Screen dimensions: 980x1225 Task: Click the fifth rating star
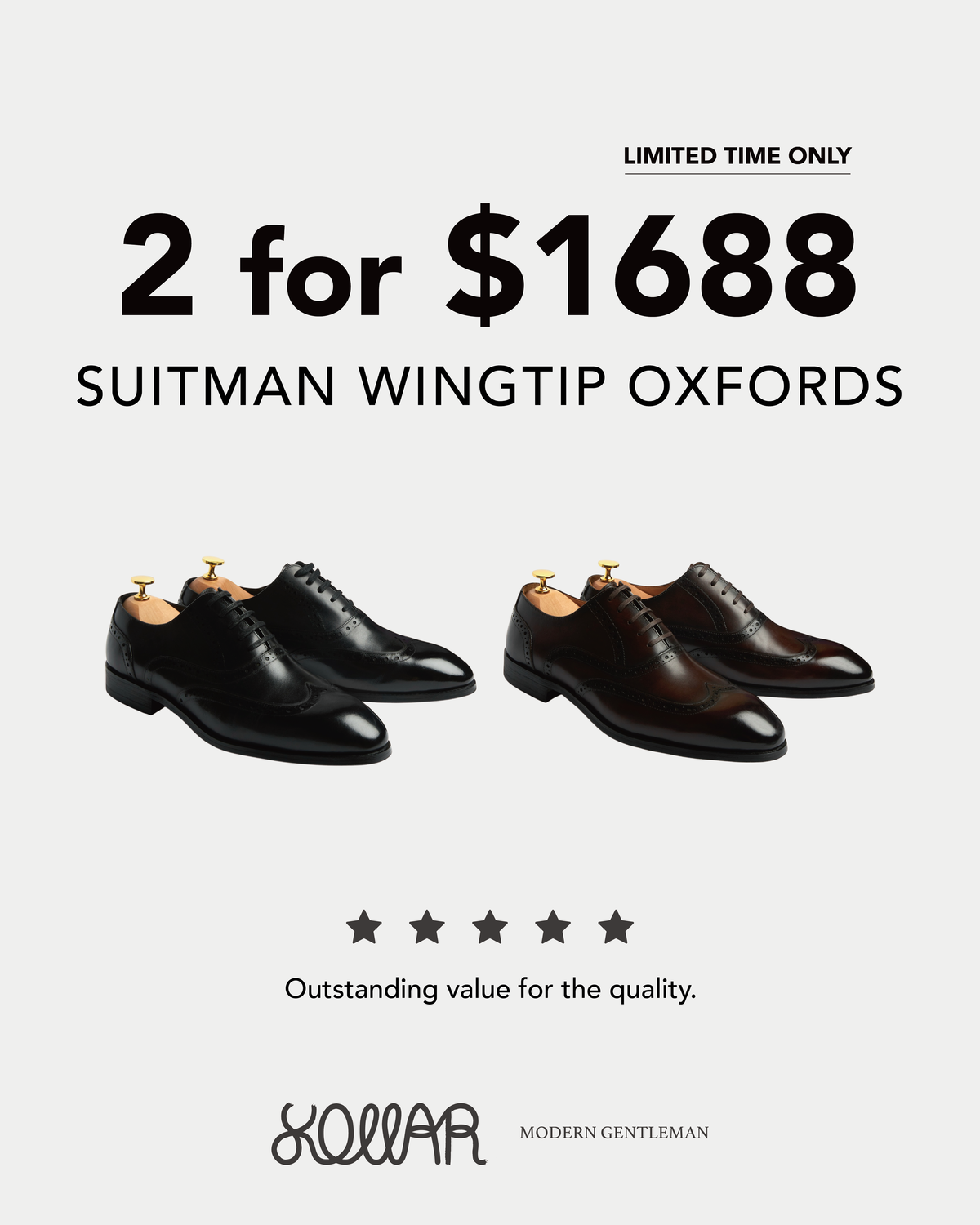tap(616, 928)
